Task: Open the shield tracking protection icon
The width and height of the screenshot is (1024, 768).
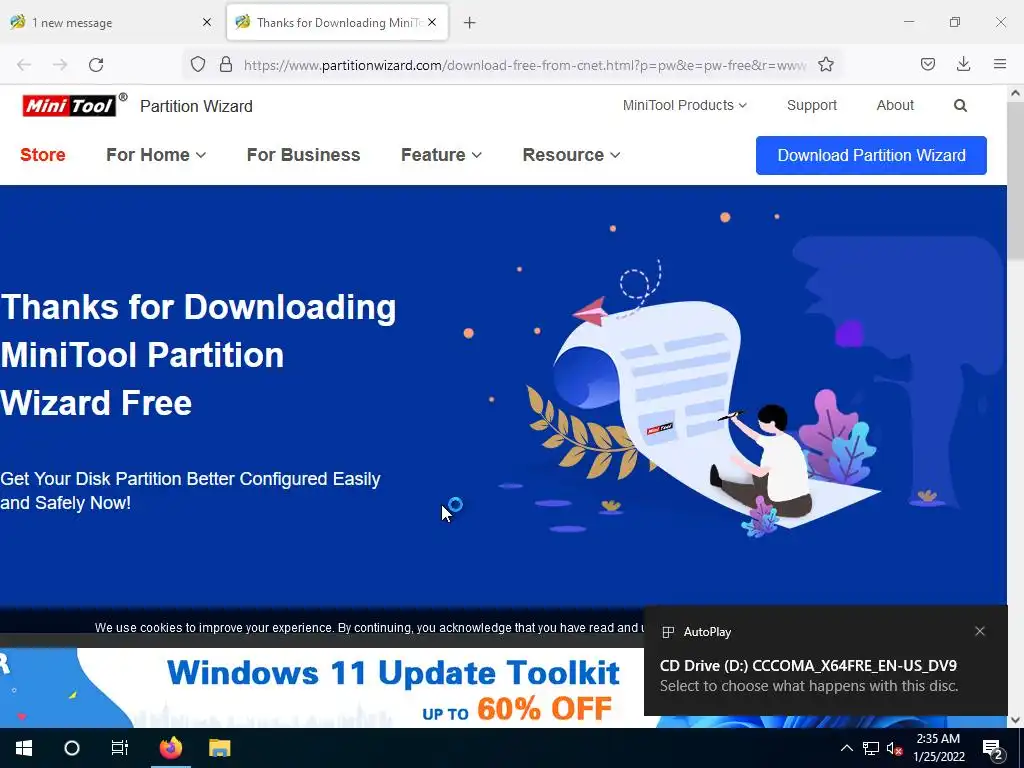Action: pos(198,64)
